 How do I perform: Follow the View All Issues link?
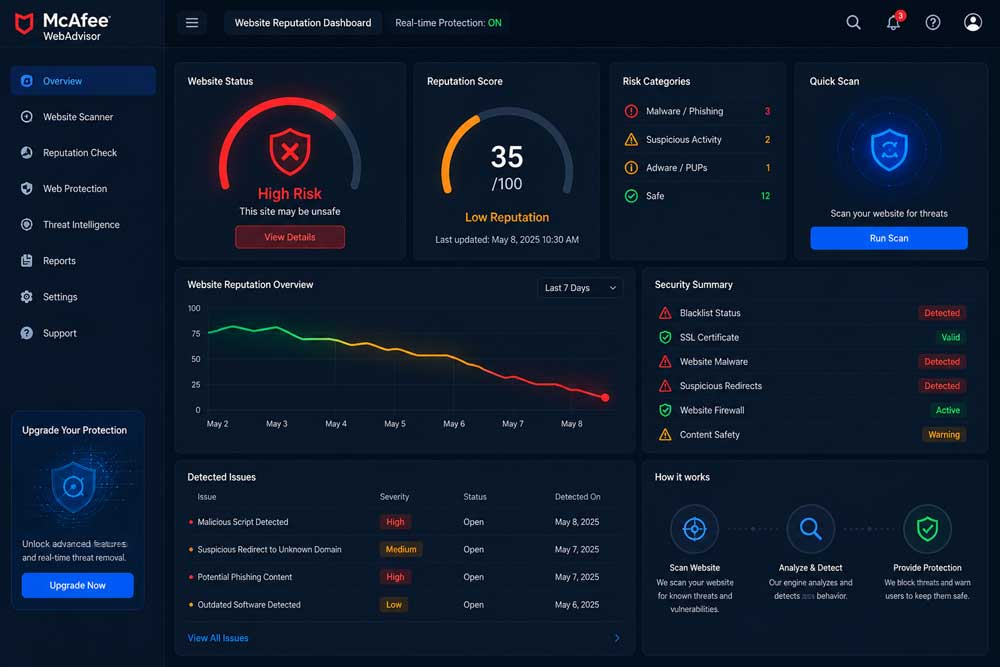tap(218, 638)
